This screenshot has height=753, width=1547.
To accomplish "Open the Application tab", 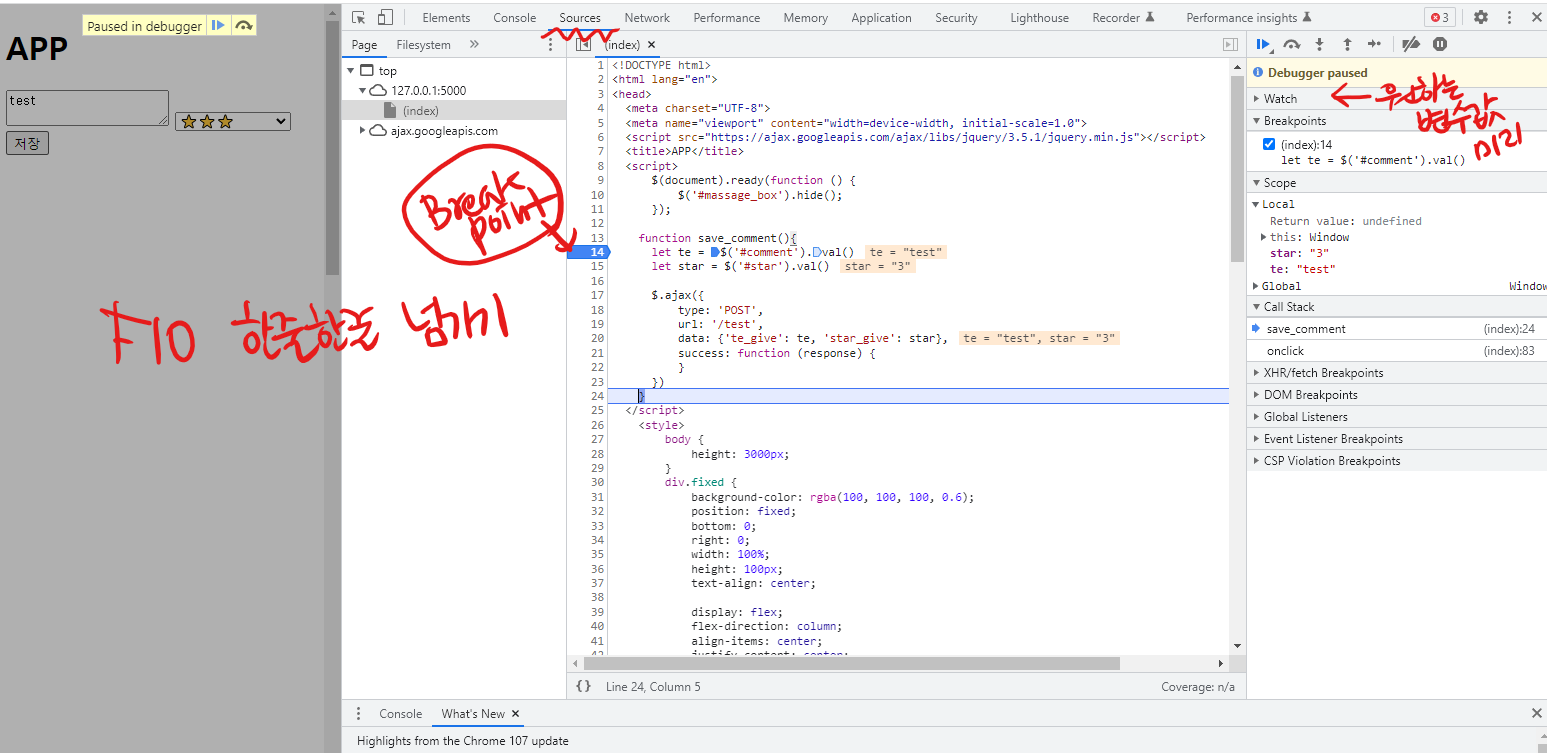I will (x=881, y=17).
